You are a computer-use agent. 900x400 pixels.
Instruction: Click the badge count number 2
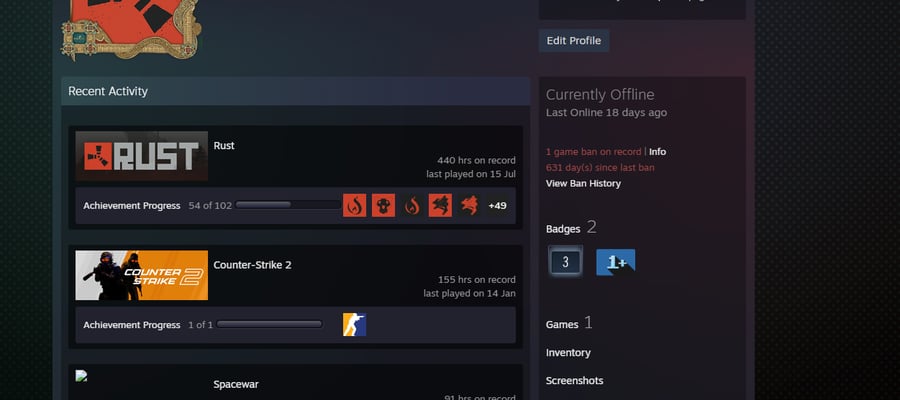591,227
